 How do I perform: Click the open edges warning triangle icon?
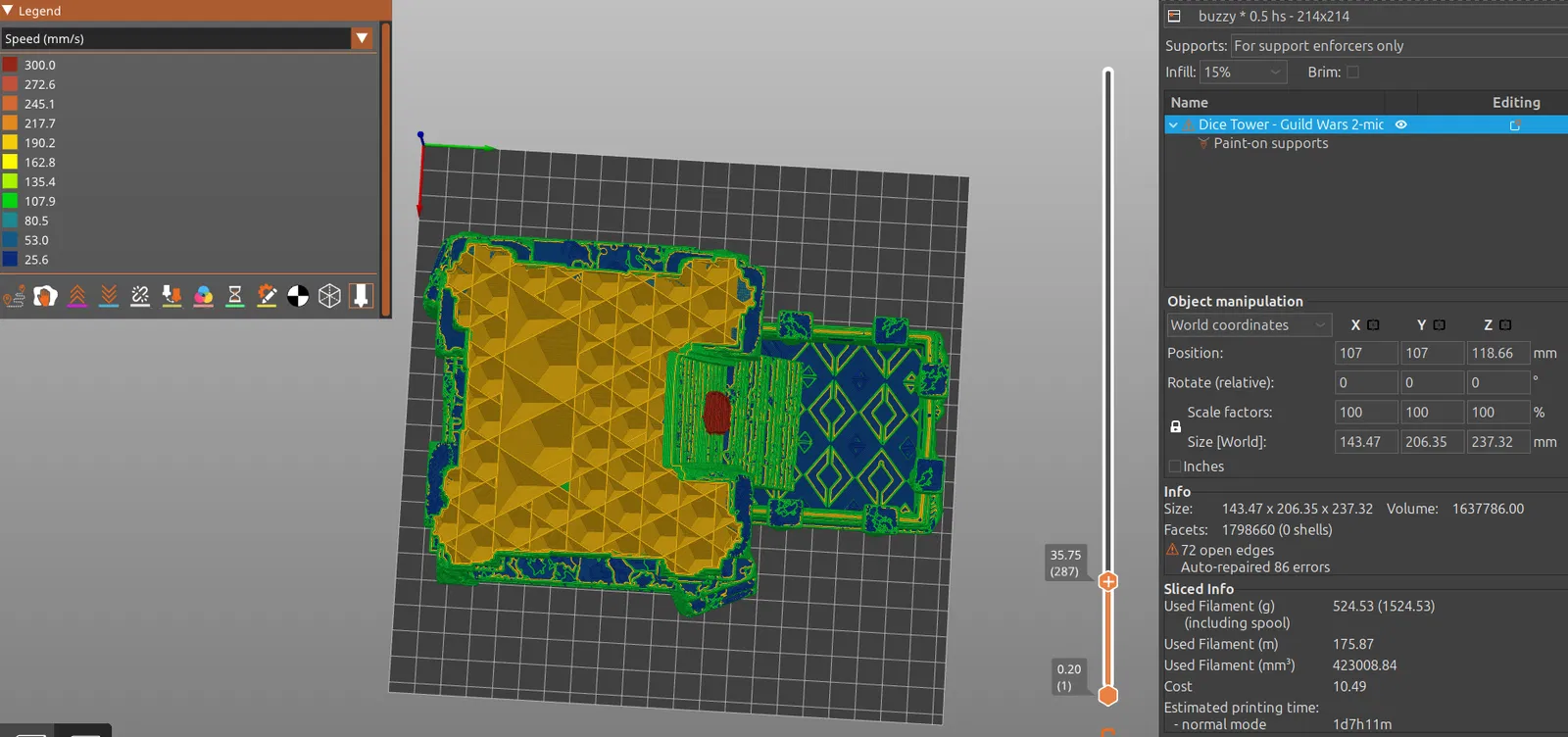[x=1172, y=550]
